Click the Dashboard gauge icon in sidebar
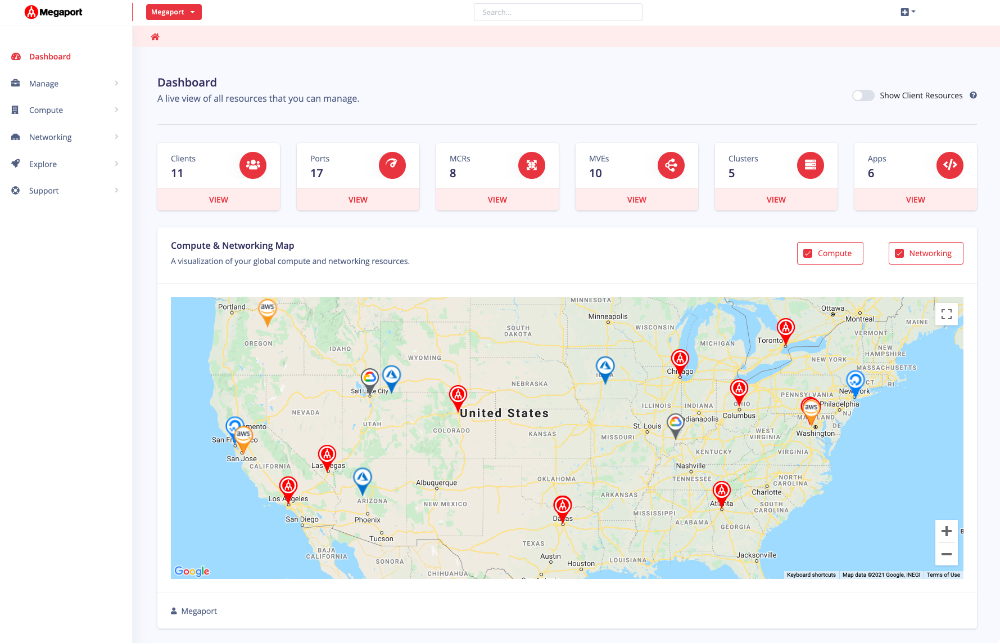Image resolution: width=1000 pixels, height=644 pixels. click(x=16, y=57)
